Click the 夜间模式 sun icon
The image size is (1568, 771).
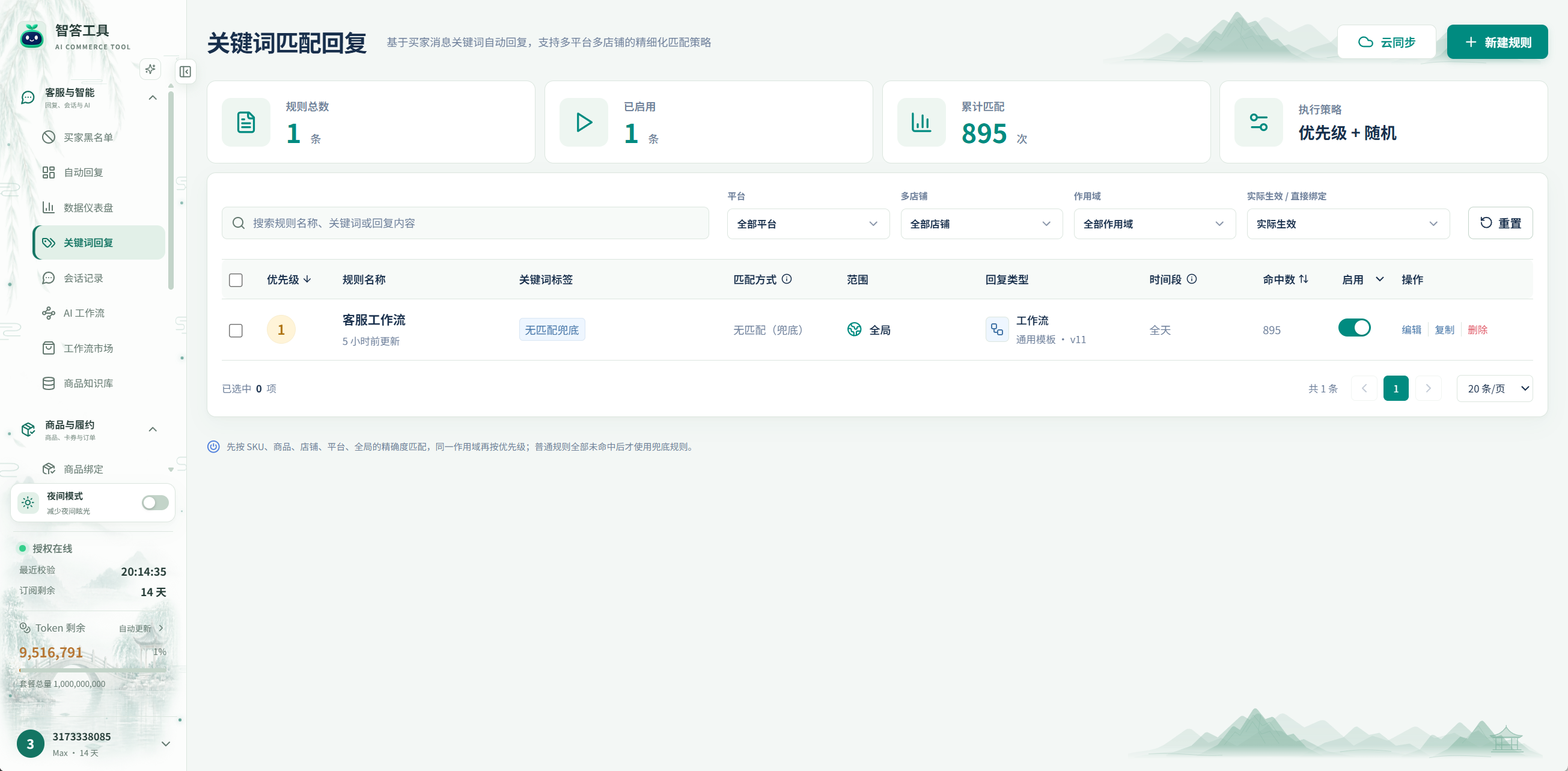click(x=28, y=502)
